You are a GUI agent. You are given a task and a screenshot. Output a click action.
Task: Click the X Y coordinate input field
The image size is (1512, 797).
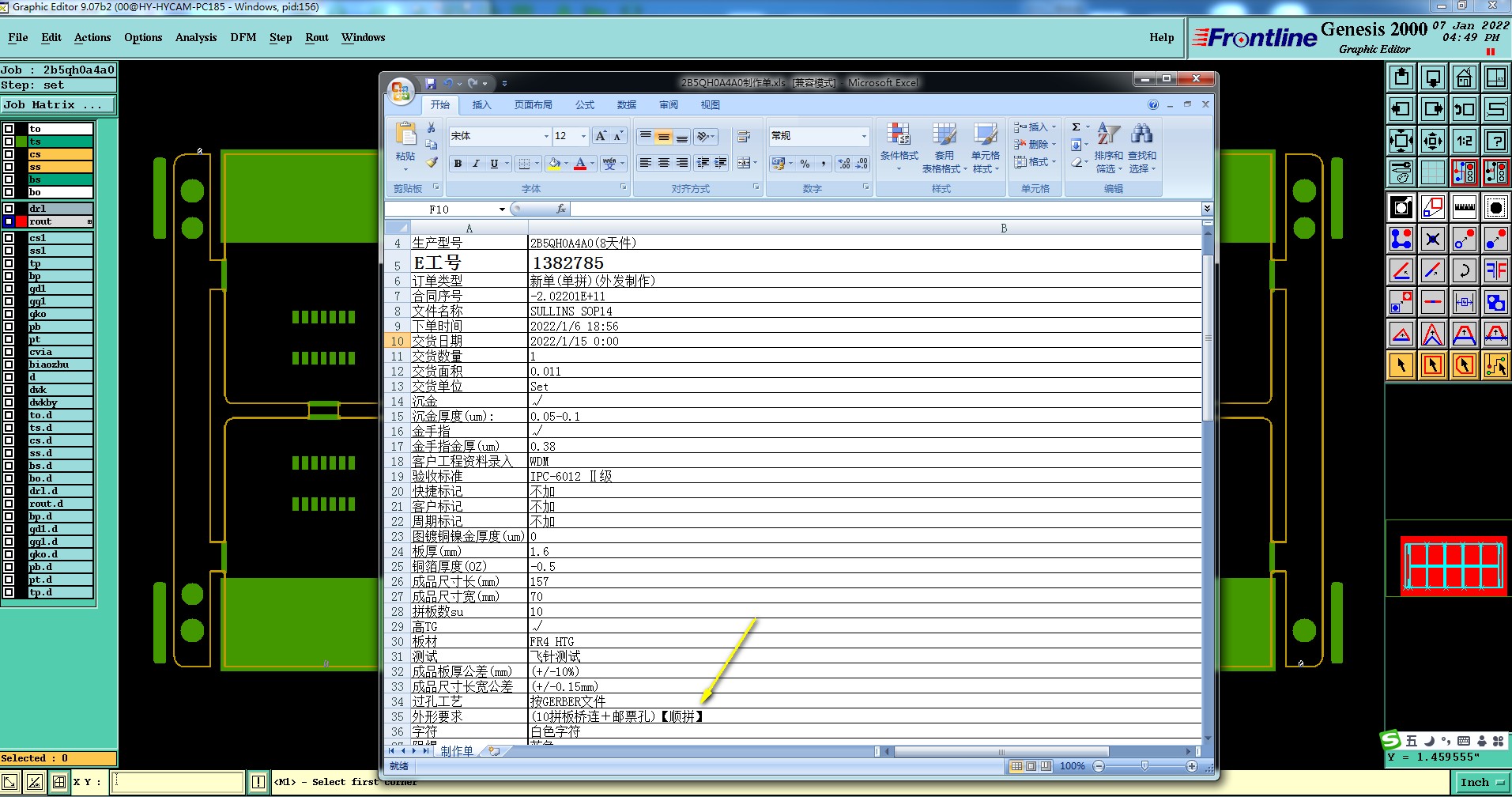click(x=178, y=782)
